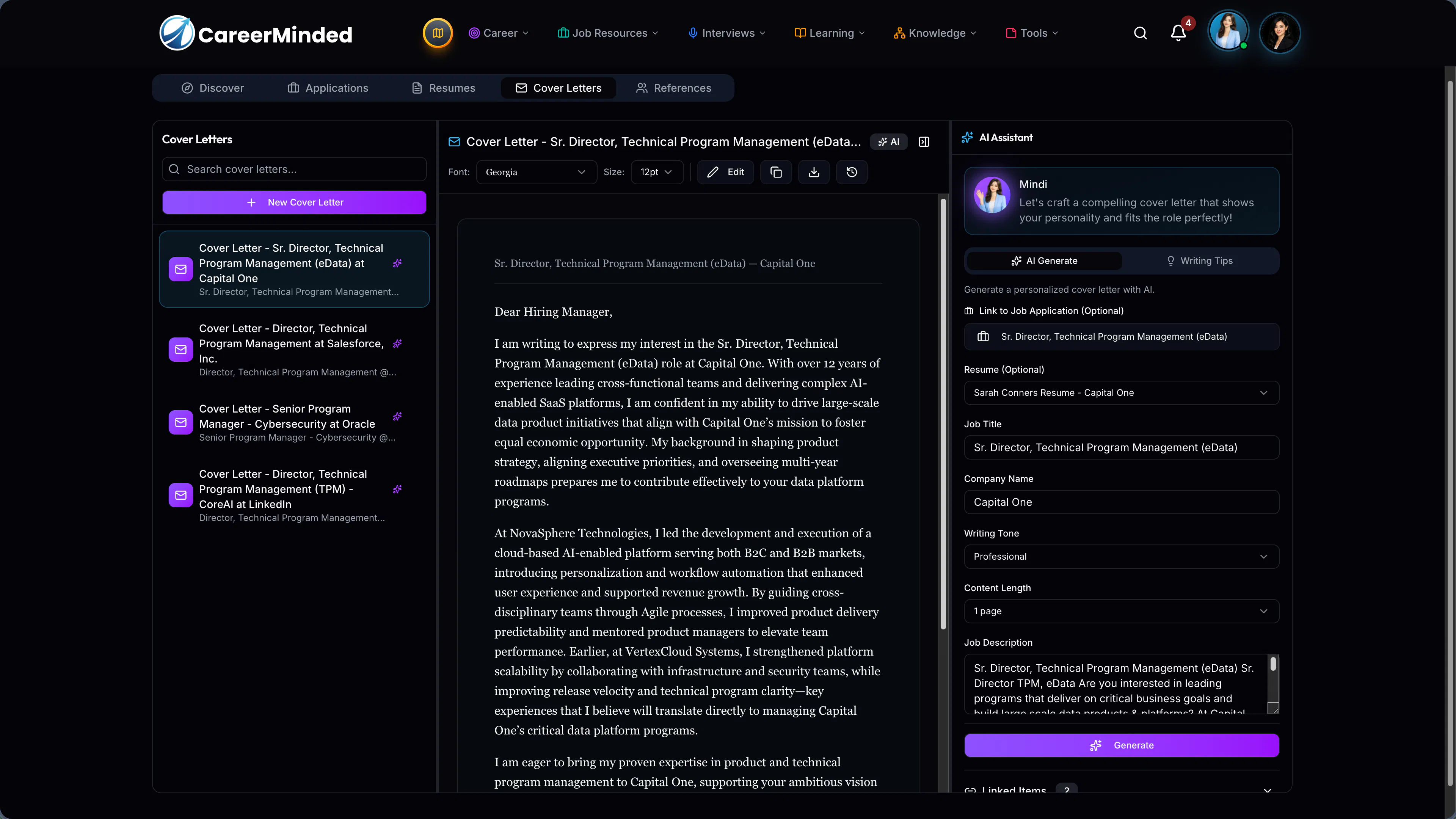
Task: Open the Knowledge menu
Action: [x=935, y=33]
